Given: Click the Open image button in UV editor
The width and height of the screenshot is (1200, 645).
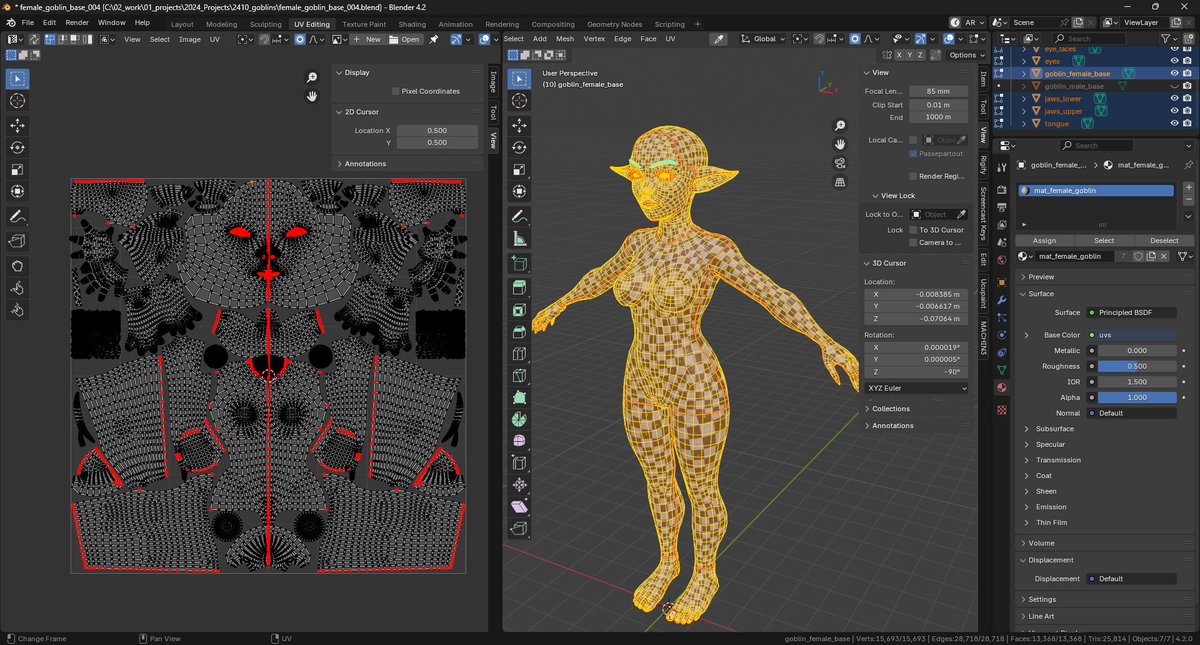Looking at the screenshot, I should point(405,39).
